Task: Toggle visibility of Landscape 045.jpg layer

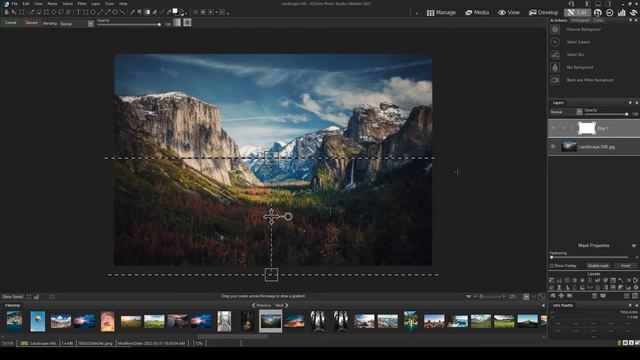Action: (x=553, y=147)
